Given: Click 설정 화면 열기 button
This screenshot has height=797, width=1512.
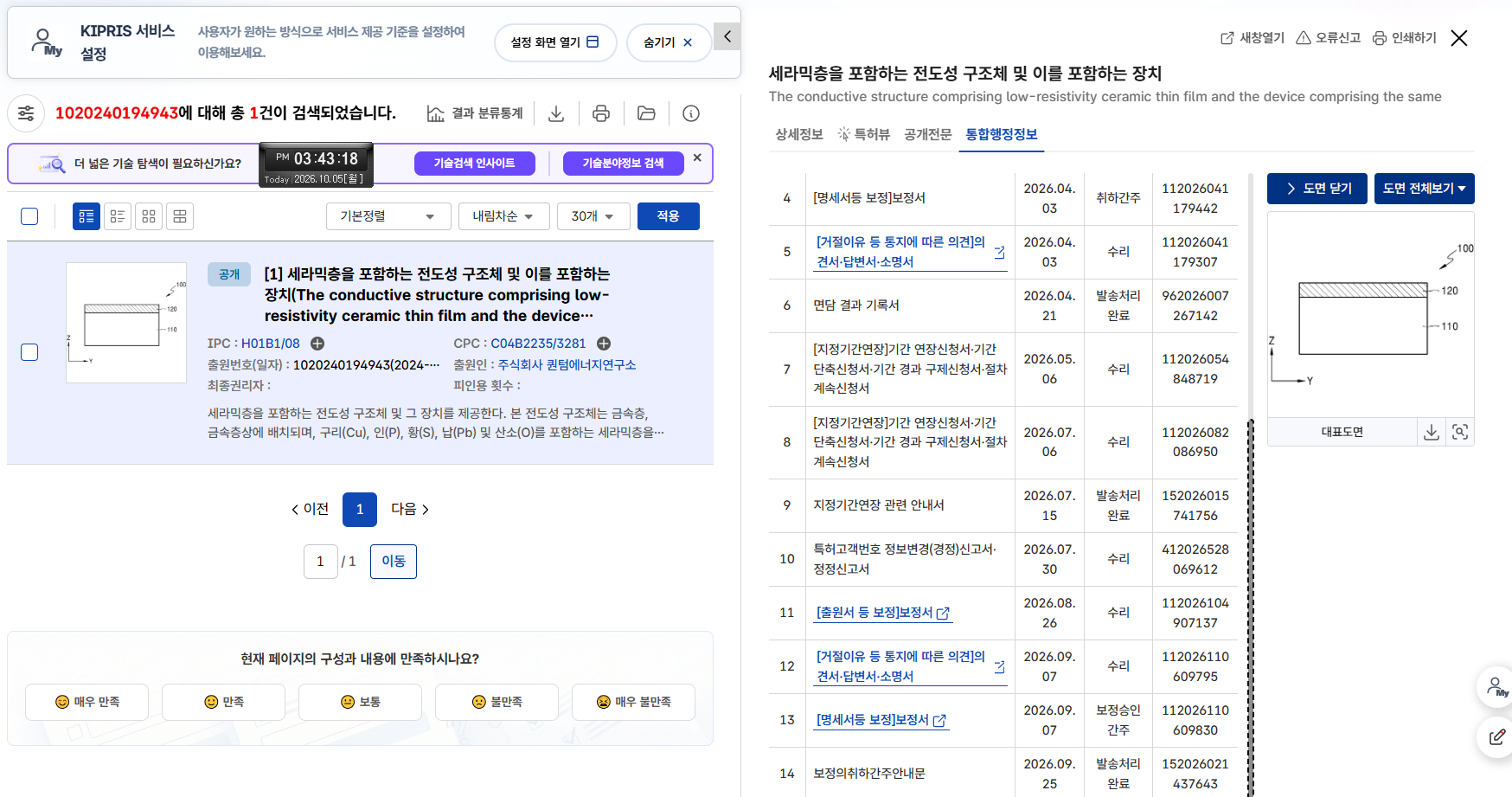Looking at the screenshot, I should pyautogui.click(x=555, y=42).
